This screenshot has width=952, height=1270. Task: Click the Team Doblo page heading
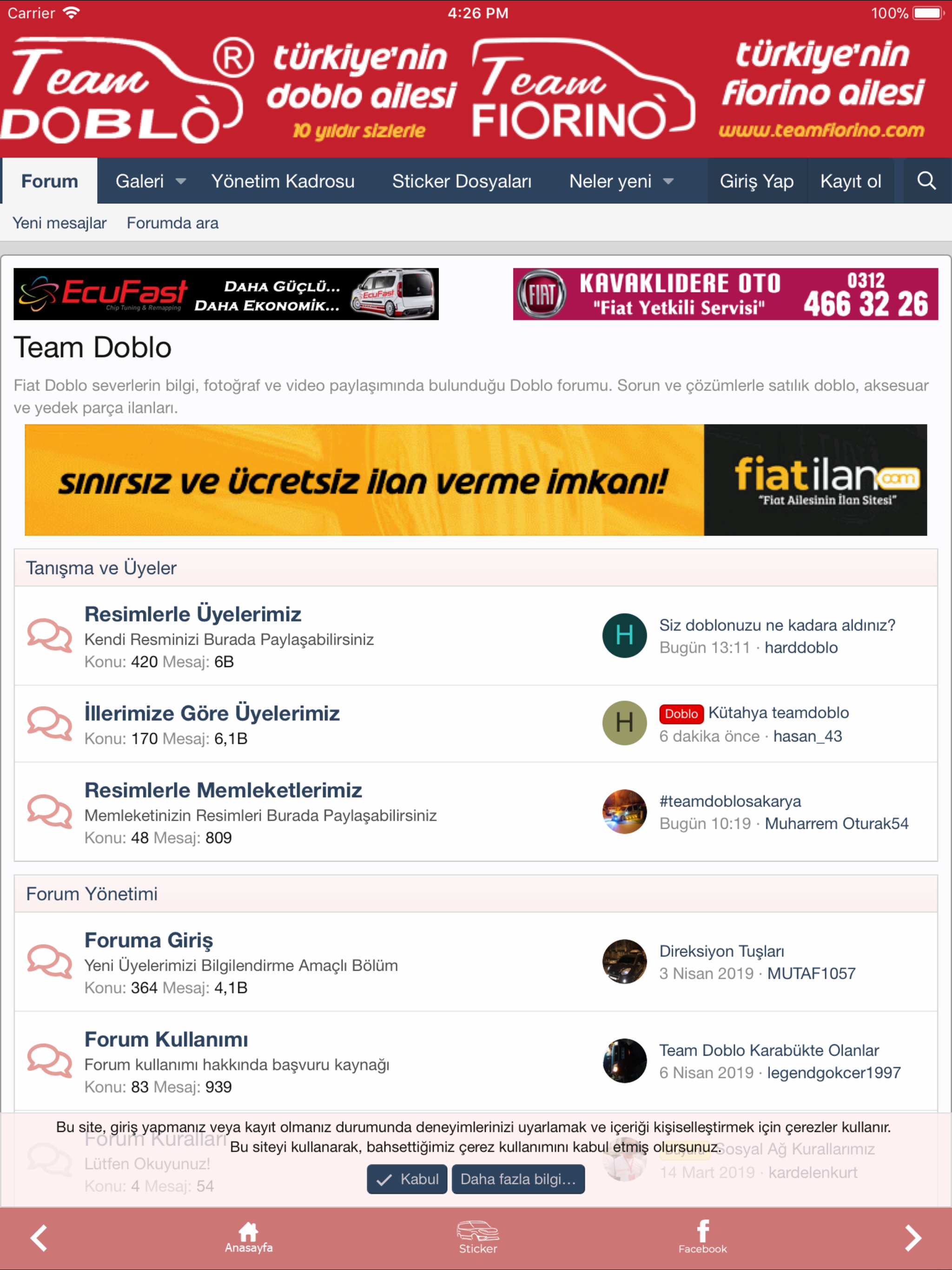[x=93, y=347]
